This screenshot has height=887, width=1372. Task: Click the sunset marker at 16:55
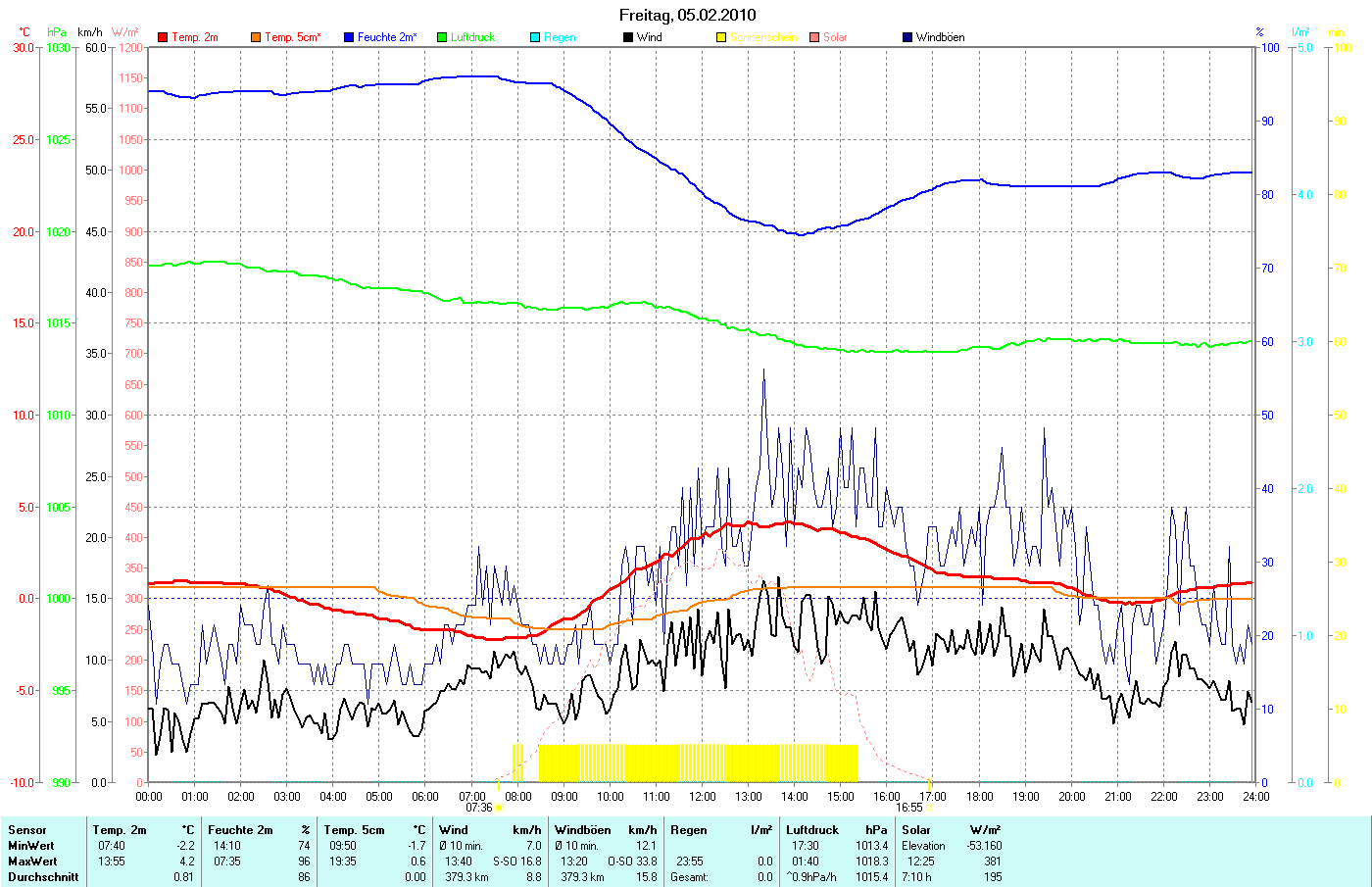click(x=929, y=808)
